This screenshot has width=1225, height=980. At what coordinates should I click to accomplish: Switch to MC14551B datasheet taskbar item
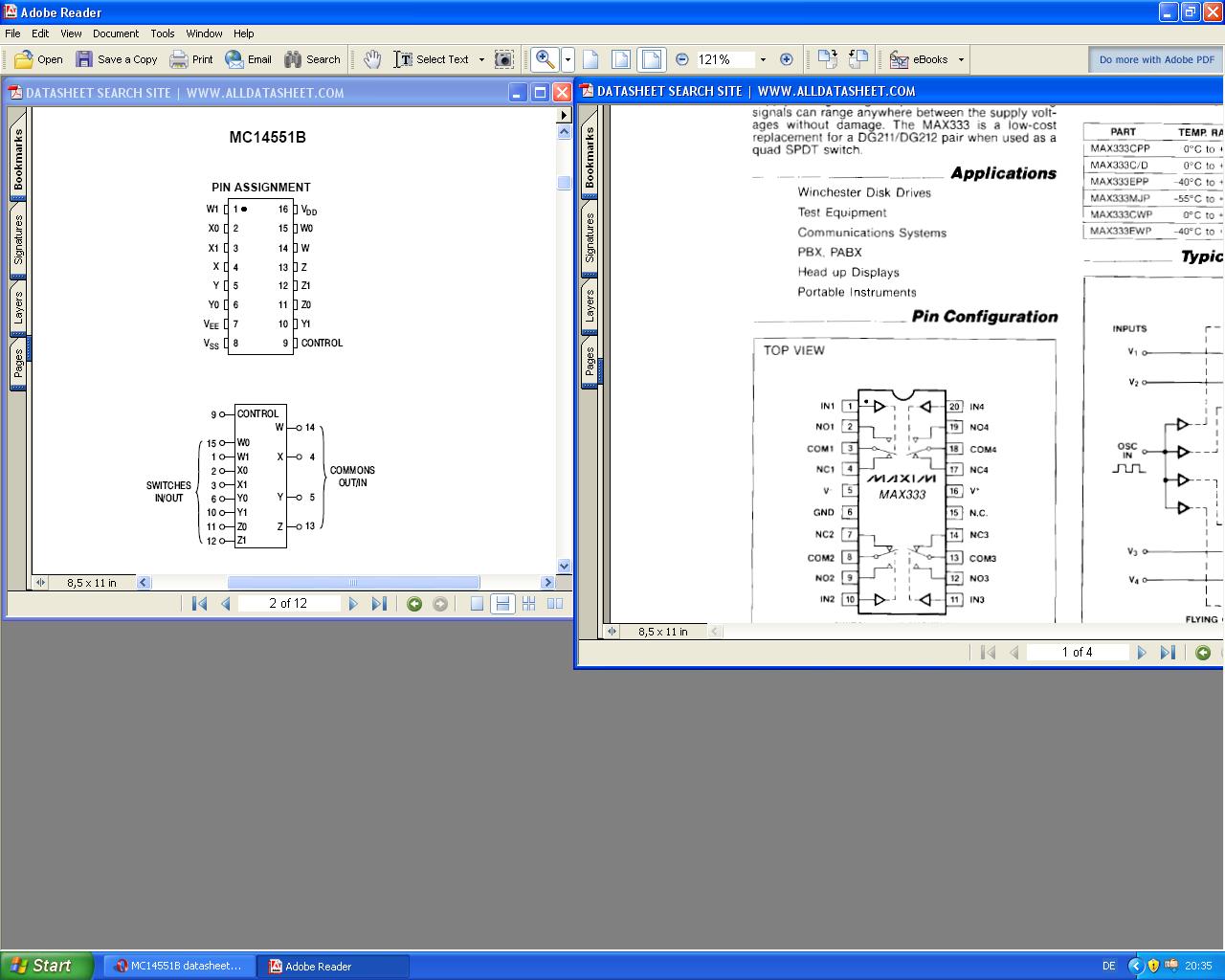(178, 967)
